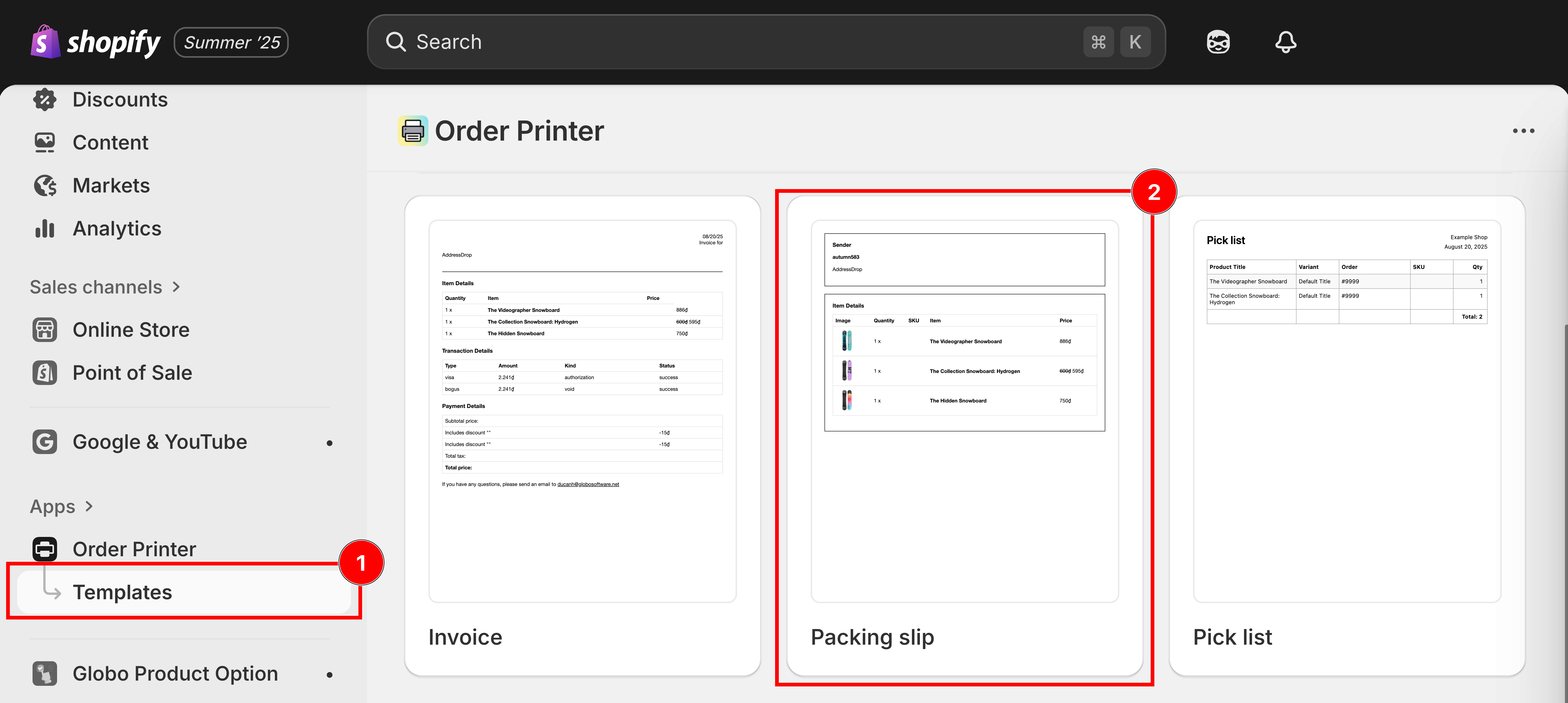Click the Markets globe icon
This screenshot has height=703, width=1568.
(x=44, y=185)
